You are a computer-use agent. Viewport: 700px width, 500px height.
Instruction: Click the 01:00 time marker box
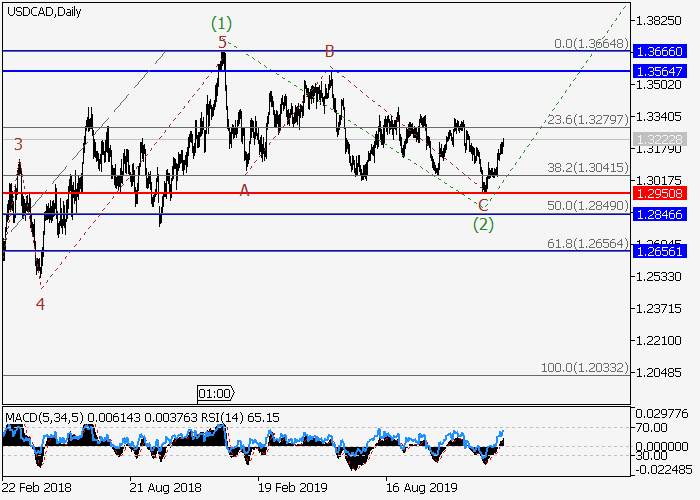(215, 393)
